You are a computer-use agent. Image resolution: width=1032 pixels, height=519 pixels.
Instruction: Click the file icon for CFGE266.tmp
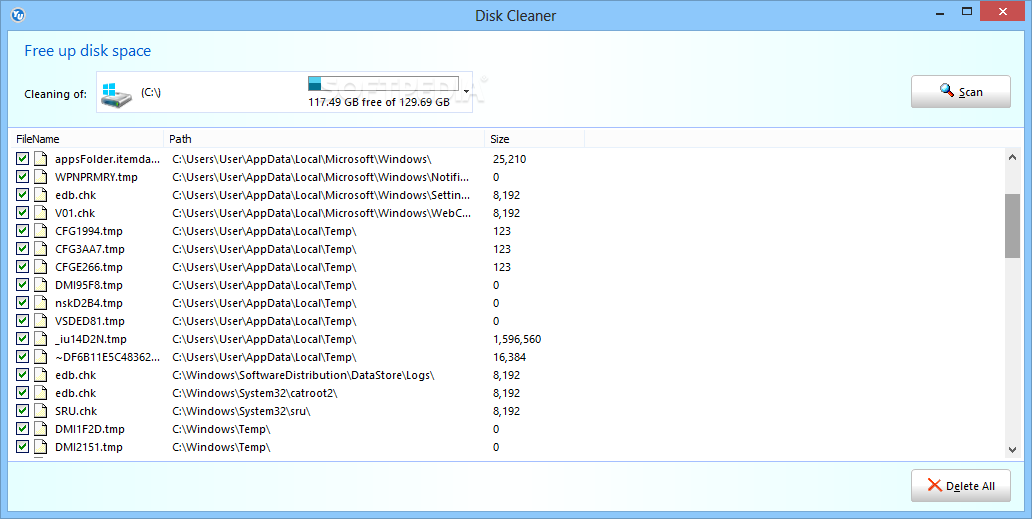[41, 267]
